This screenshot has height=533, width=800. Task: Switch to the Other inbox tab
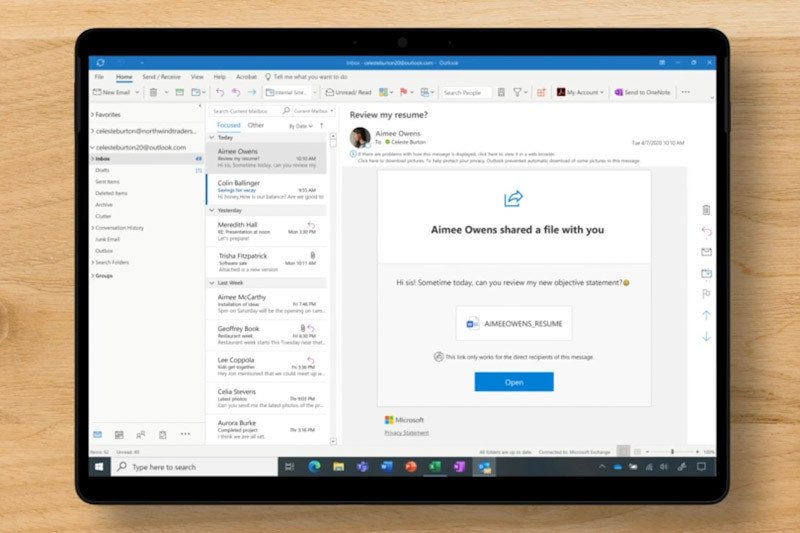click(256, 125)
